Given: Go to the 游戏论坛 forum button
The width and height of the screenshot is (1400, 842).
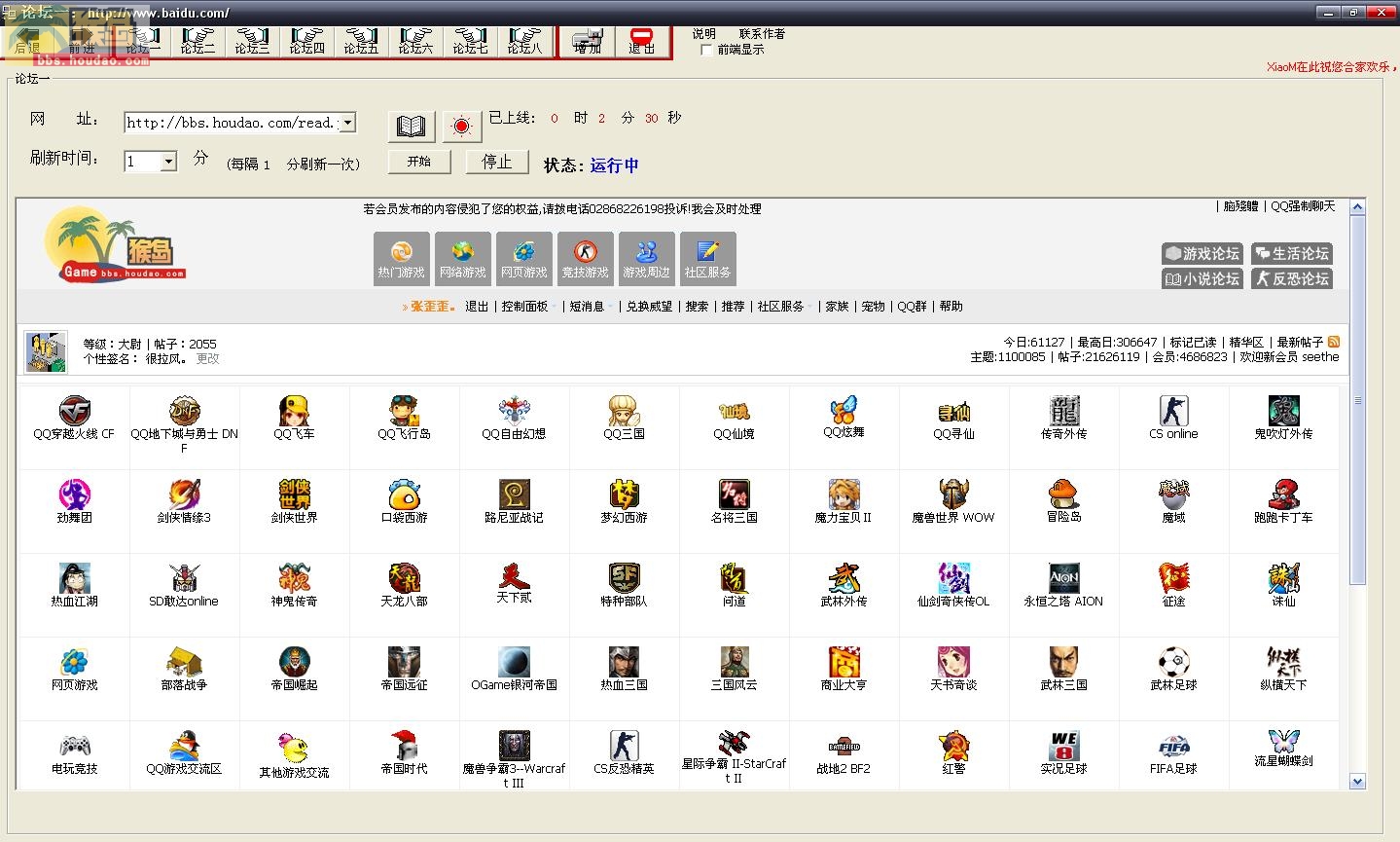Looking at the screenshot, I should point(1203,253).
